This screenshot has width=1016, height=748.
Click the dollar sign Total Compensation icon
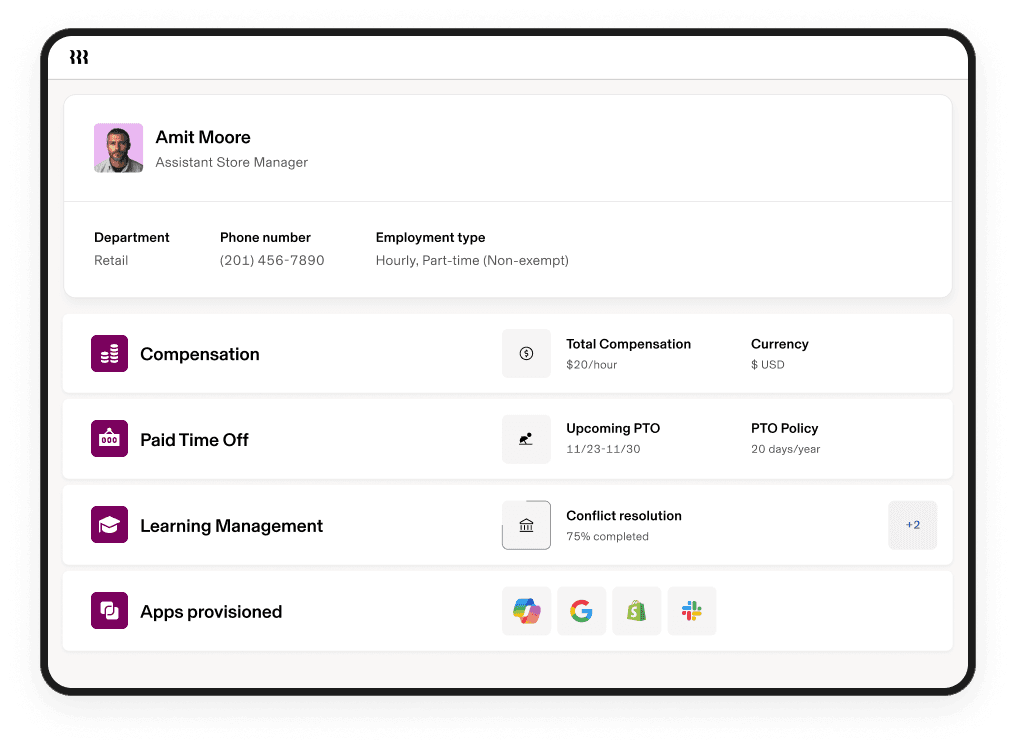pyautogui.click(x=526, y=353)
